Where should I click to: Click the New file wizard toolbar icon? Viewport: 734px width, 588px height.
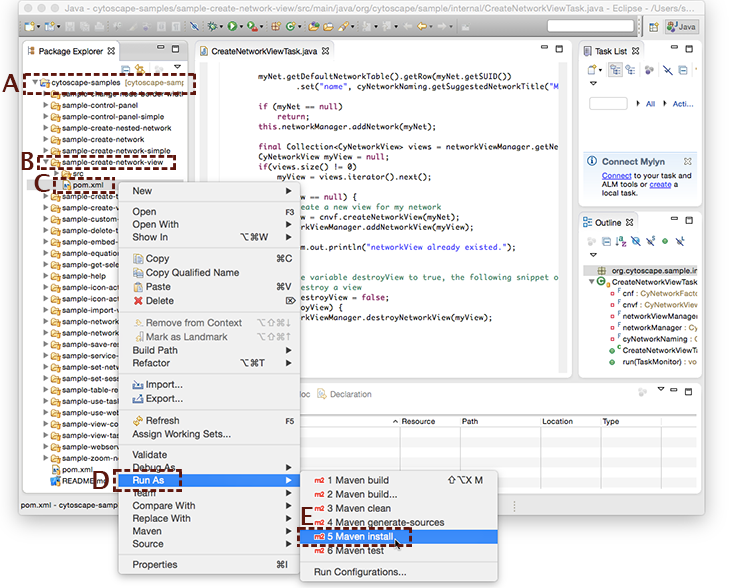click(x=29, y=27)
